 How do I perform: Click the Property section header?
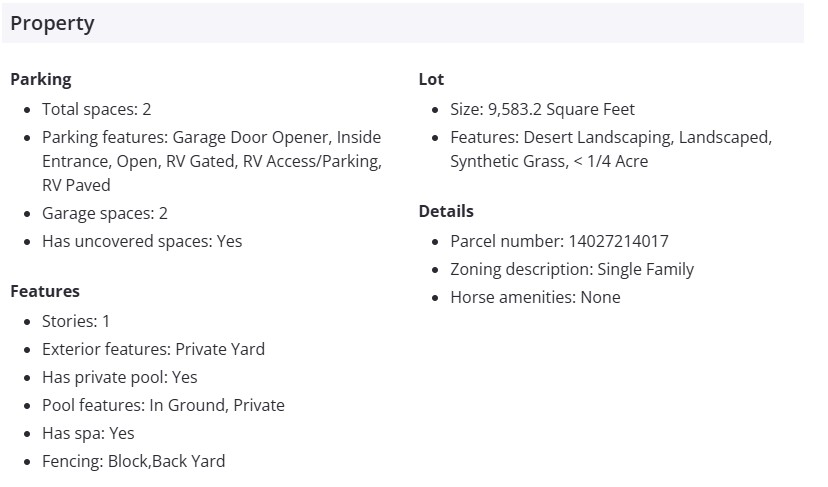(x=52, y=23)
